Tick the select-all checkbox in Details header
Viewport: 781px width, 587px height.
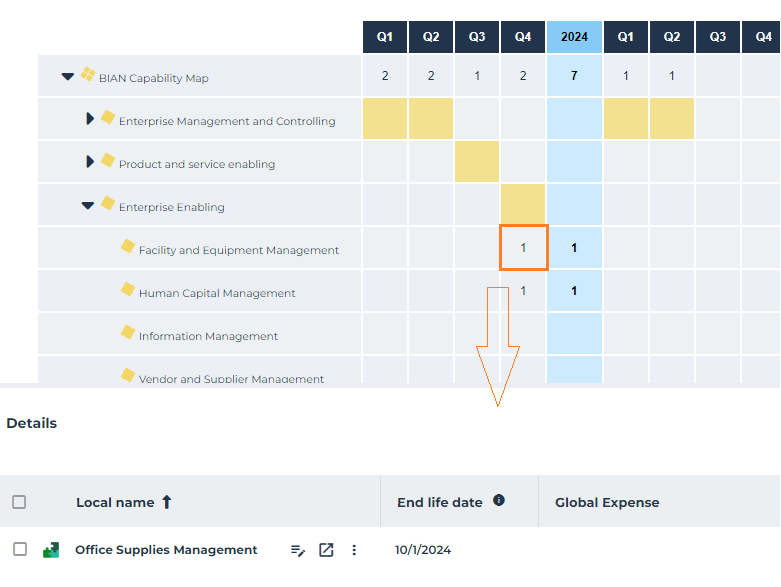coord(19,502)
